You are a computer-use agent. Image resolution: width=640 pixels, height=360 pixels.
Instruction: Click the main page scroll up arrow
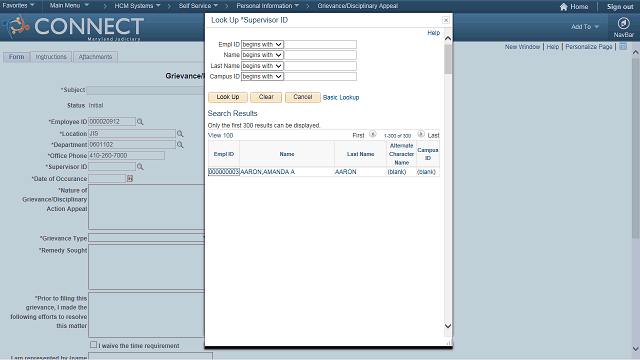coord(636,53)
